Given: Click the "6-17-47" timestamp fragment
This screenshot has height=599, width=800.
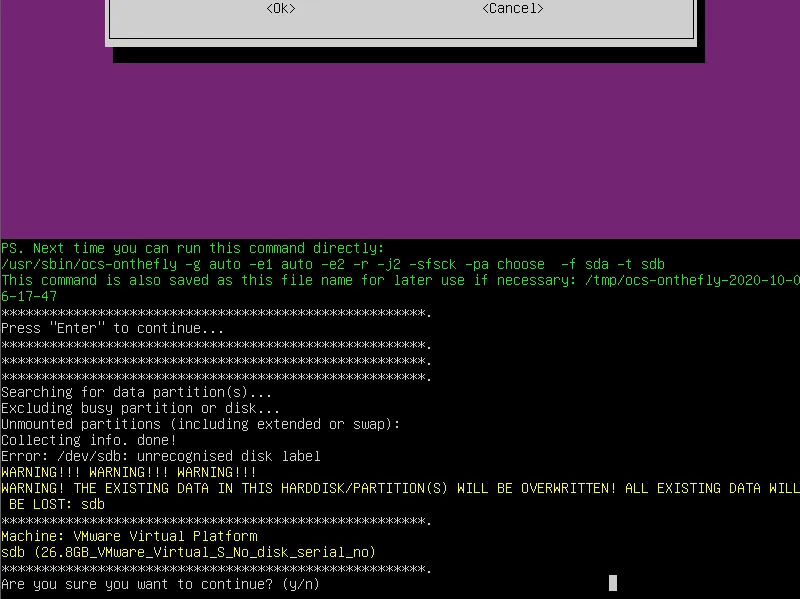Looking at the screenshot, I should coord(29,296).
